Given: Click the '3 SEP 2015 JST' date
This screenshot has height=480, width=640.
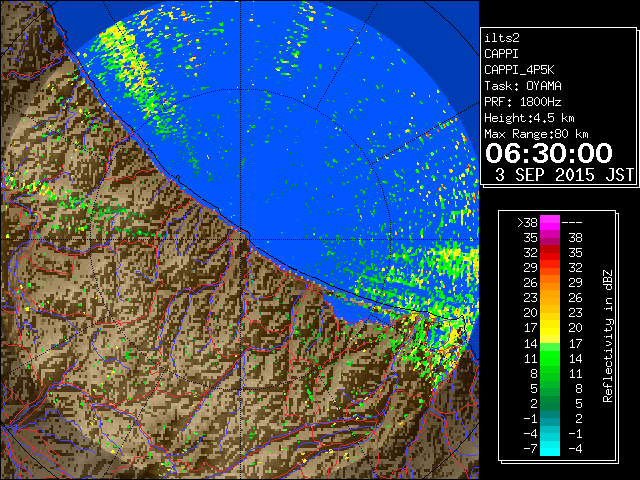Looking at the screenshot, I should [x=564, y=175].
